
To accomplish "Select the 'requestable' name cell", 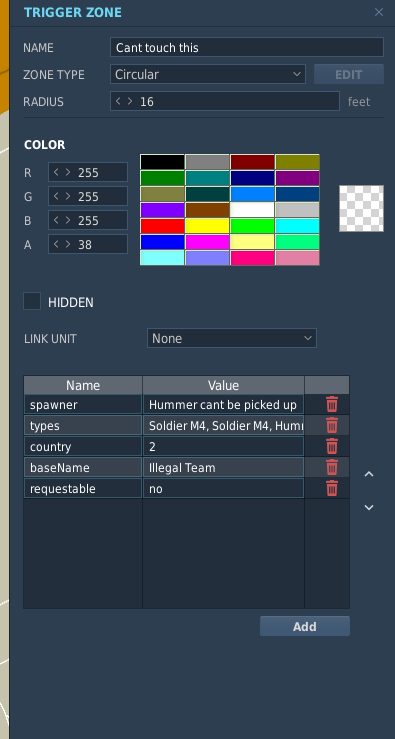I will point(83,488).
